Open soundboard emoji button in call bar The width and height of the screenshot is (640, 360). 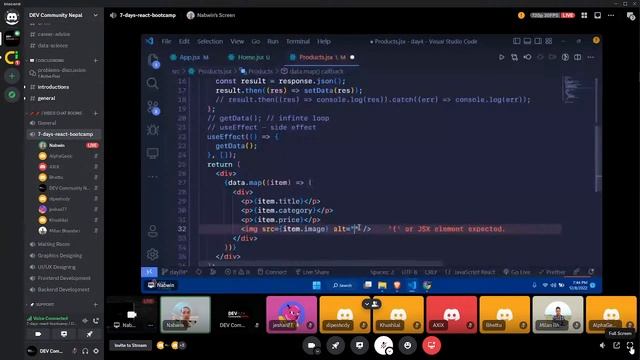[407, 345]
